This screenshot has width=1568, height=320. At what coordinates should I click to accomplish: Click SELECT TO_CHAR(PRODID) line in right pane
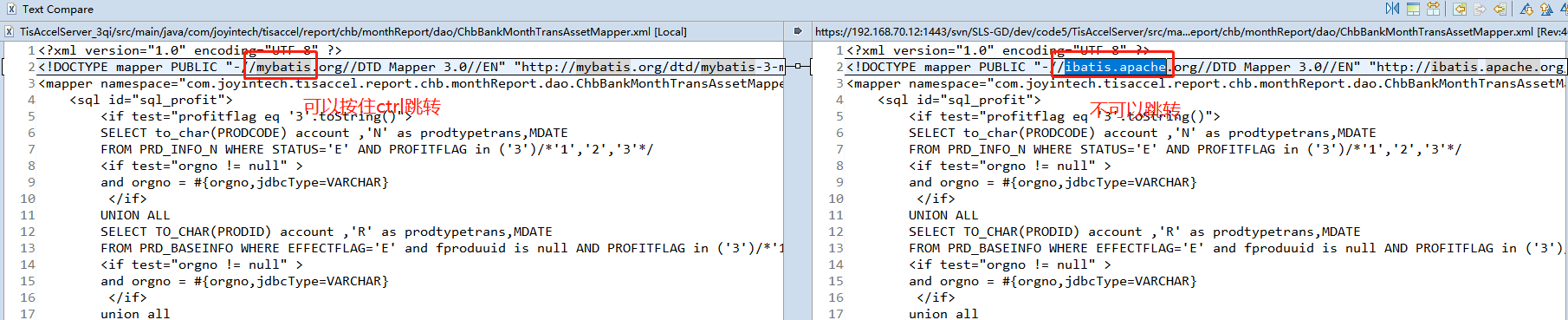pyautogui.click(x=1135, y=232)
